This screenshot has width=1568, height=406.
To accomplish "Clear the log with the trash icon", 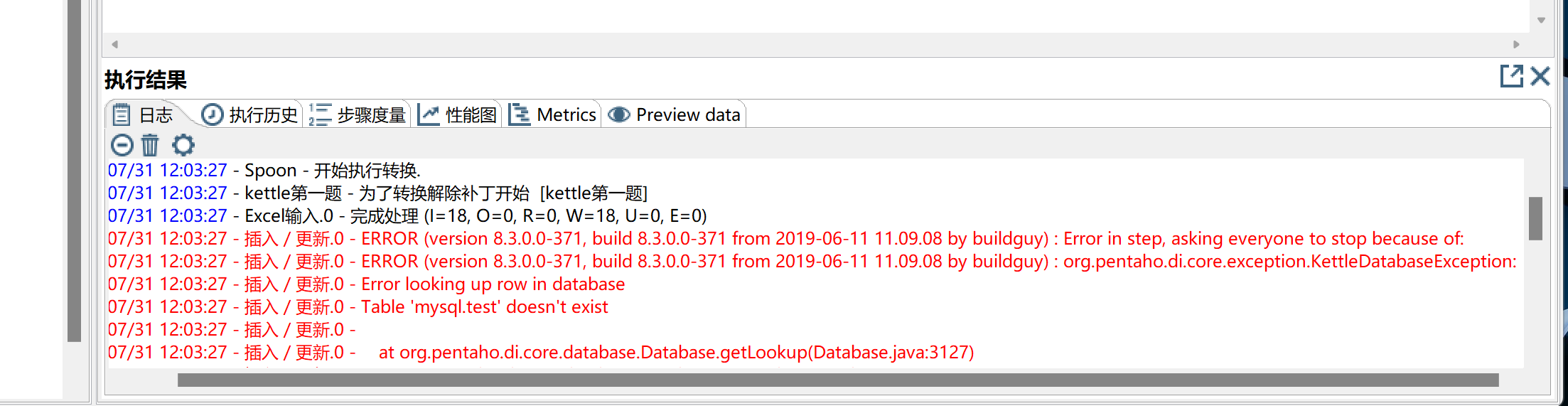I will 150,145.
